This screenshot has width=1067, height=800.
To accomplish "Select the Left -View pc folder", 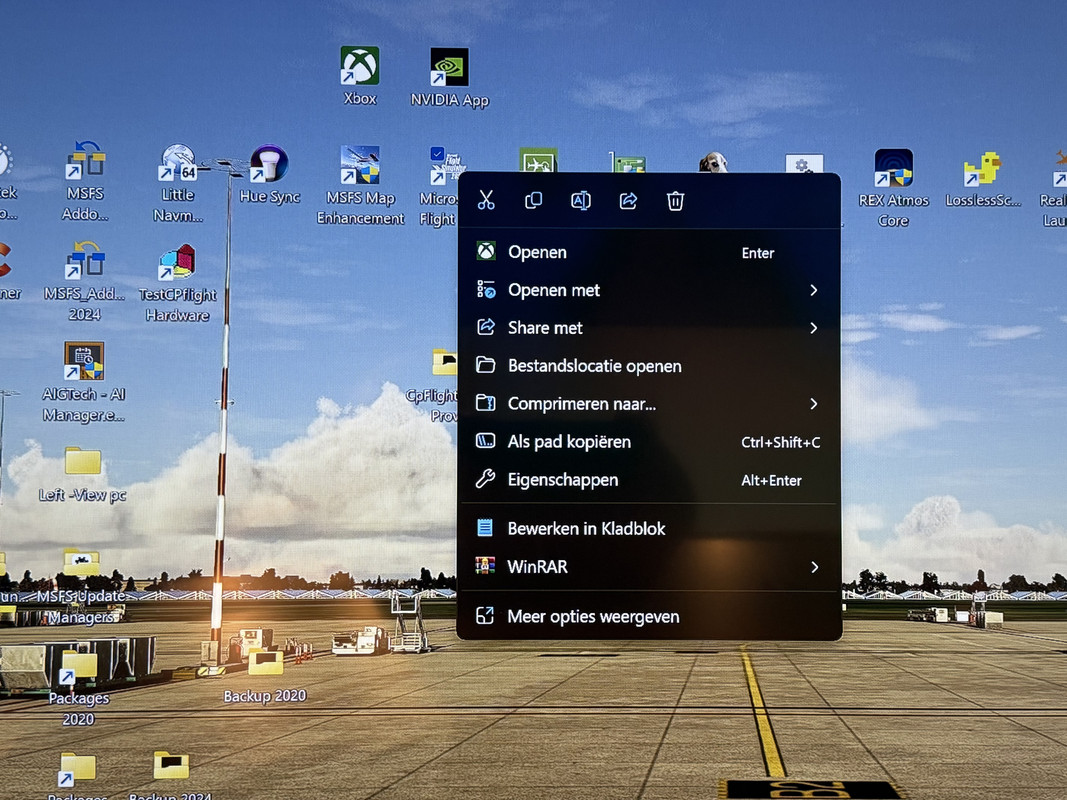I will [x=83, y=474].
